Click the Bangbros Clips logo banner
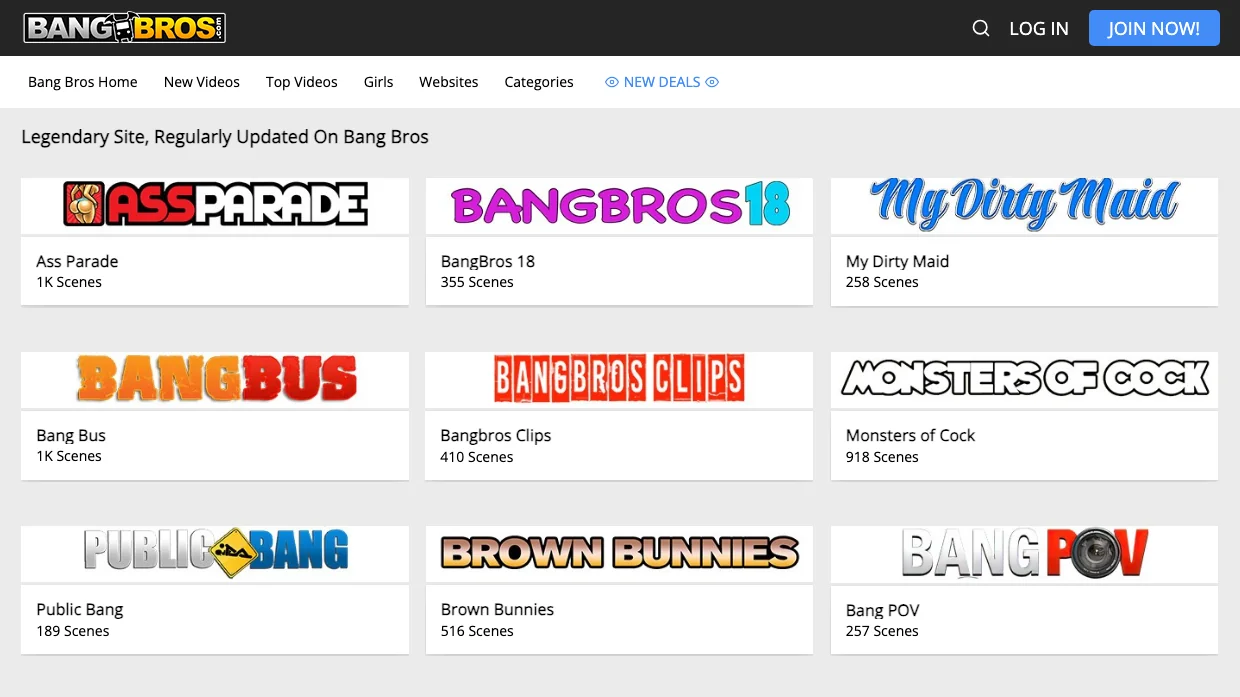This screenshot has height=697, width=1240. [x=619, y=379]
